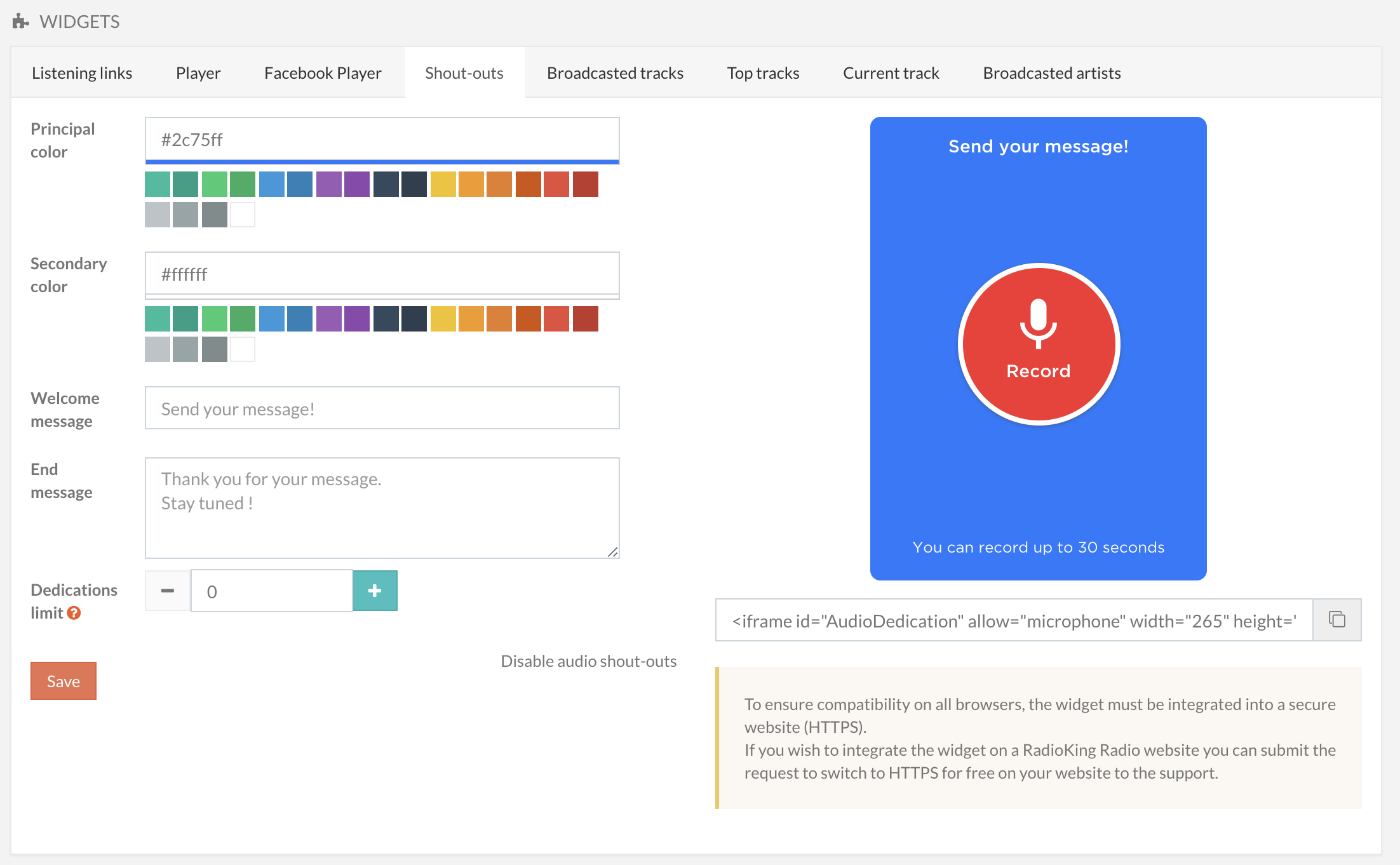Click inside the End message textarea
Image resolution: width=1400 pixels, height=865 pixels.
coord(382,508)
